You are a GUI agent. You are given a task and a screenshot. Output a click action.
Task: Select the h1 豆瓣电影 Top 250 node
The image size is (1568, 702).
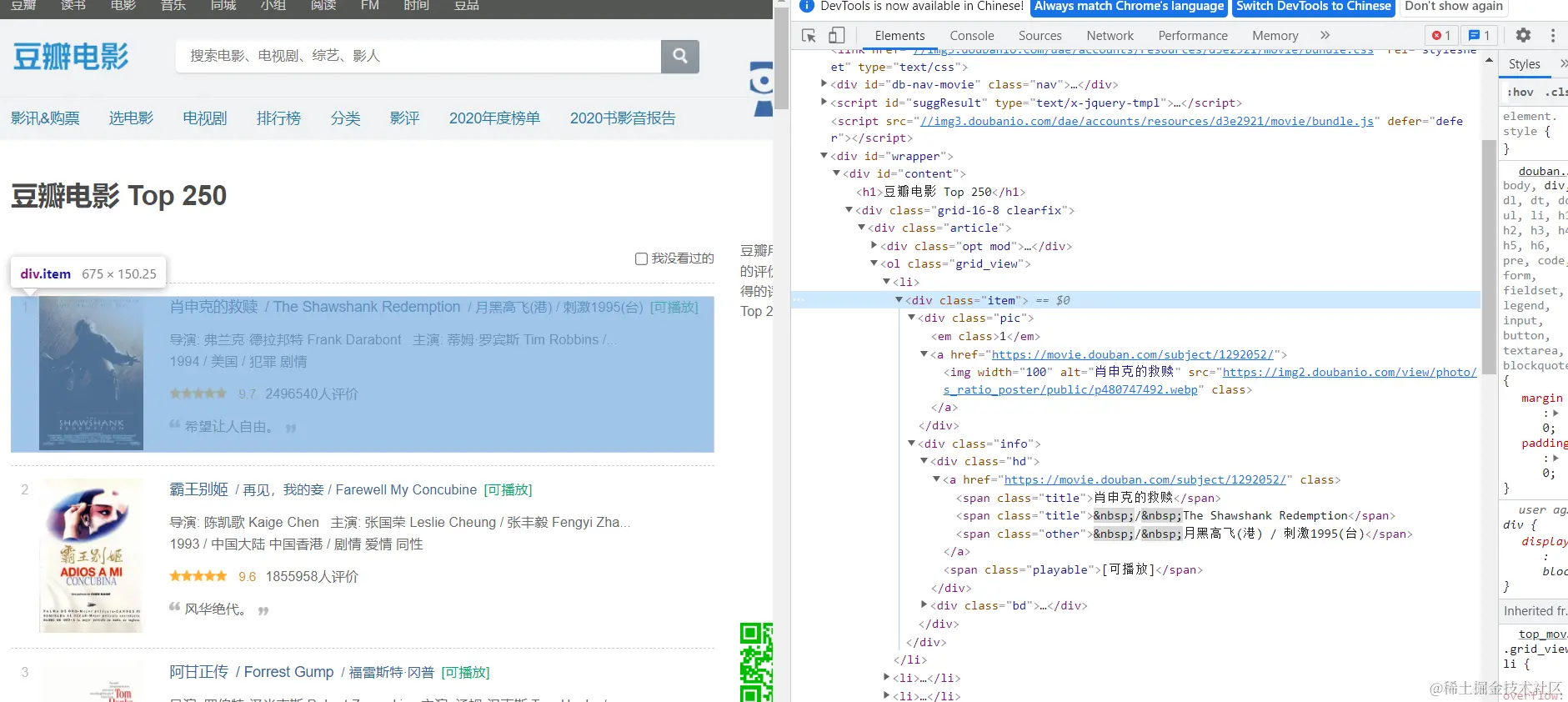pyautogui.click(x=941, y=192)
